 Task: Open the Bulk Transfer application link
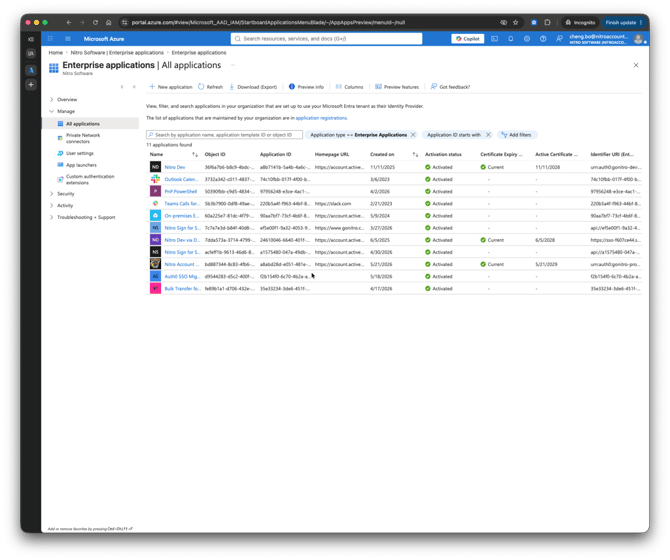pyautogui.click(x=182, y=289)
